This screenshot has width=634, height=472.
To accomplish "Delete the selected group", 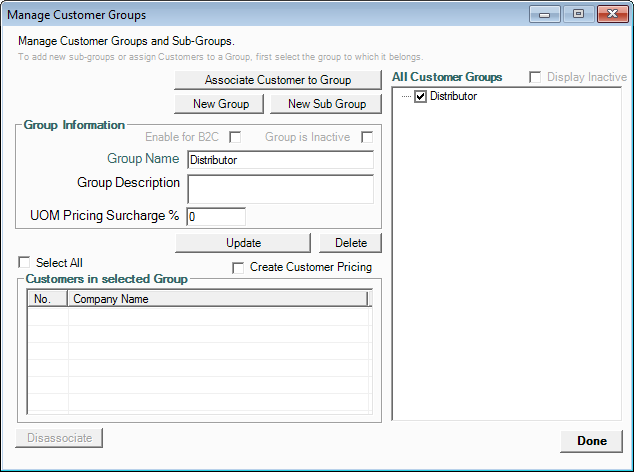I will [350, 243].
